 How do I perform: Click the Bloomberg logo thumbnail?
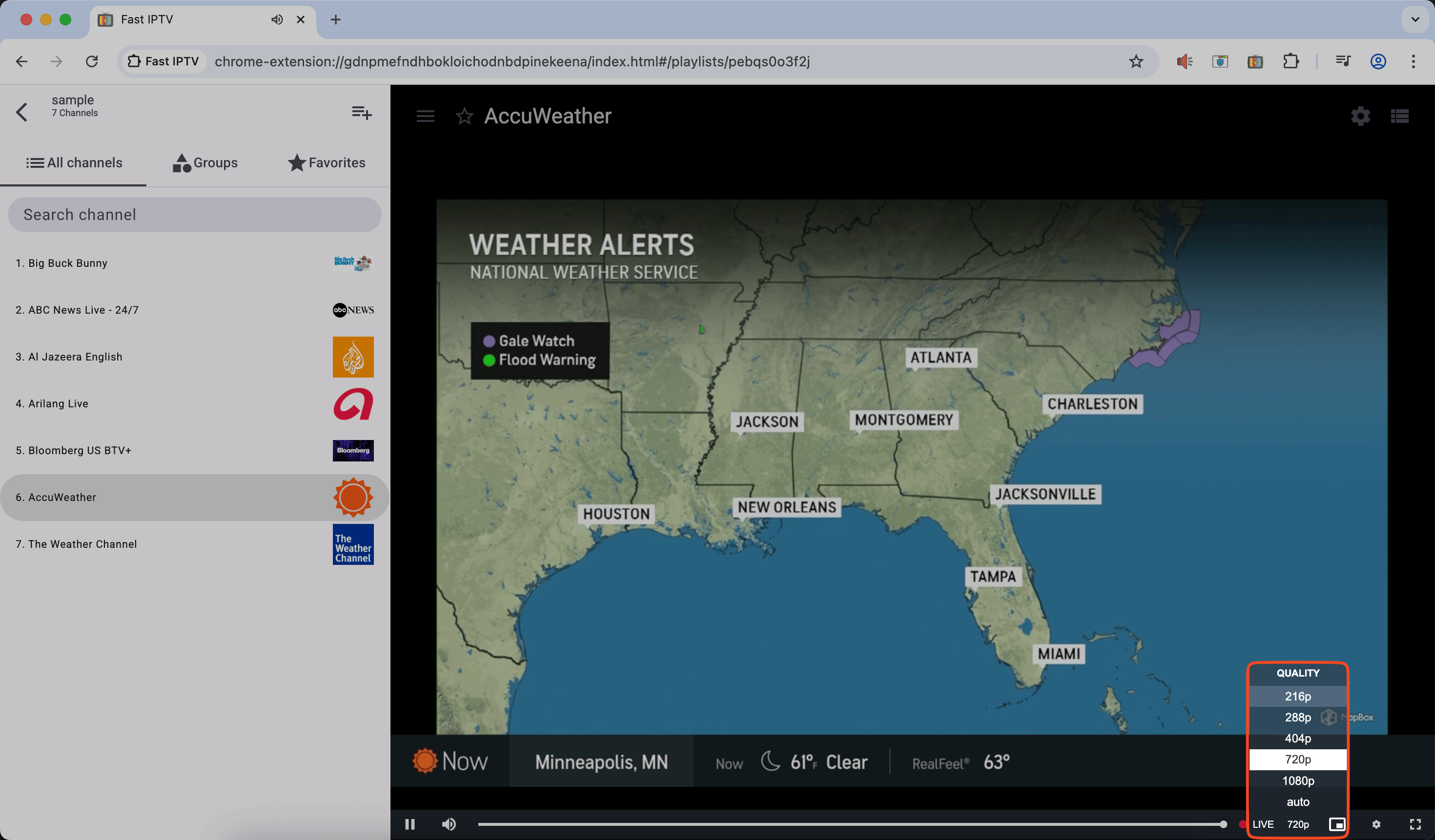pos(353,450)
